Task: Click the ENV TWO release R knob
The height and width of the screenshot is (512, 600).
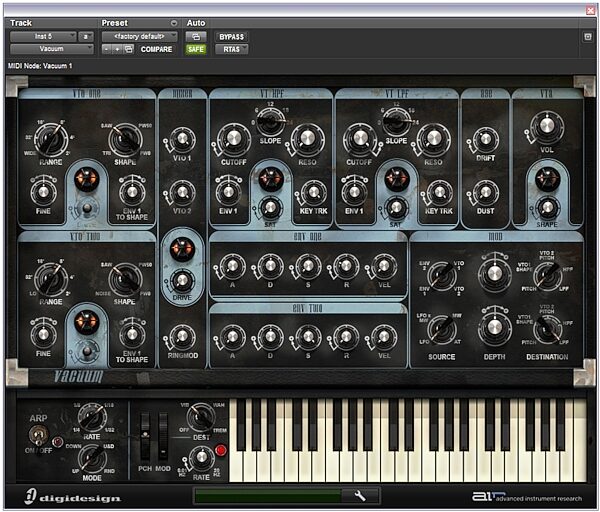Action: (346, 337)
